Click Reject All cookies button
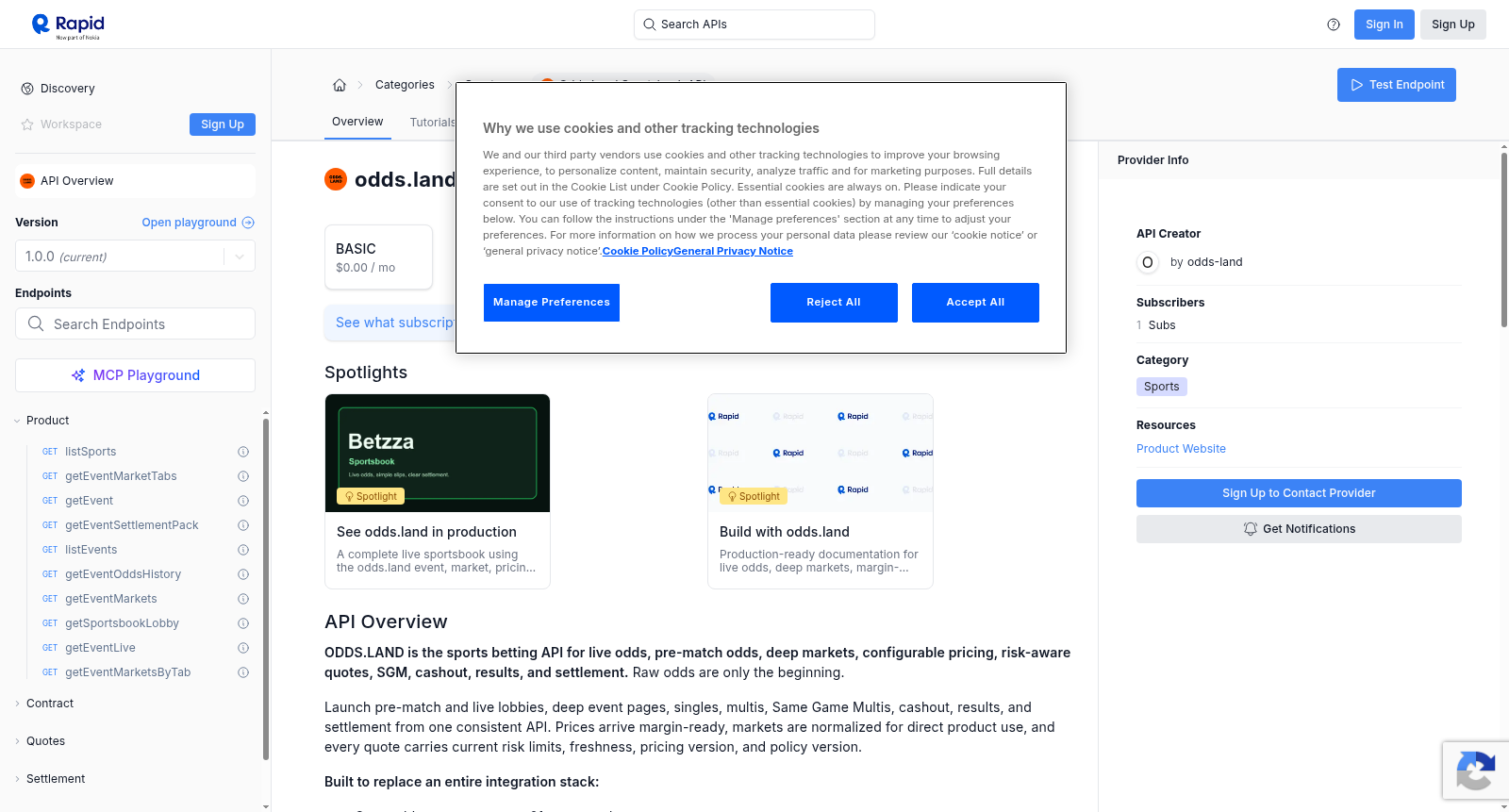 (834, 303)
